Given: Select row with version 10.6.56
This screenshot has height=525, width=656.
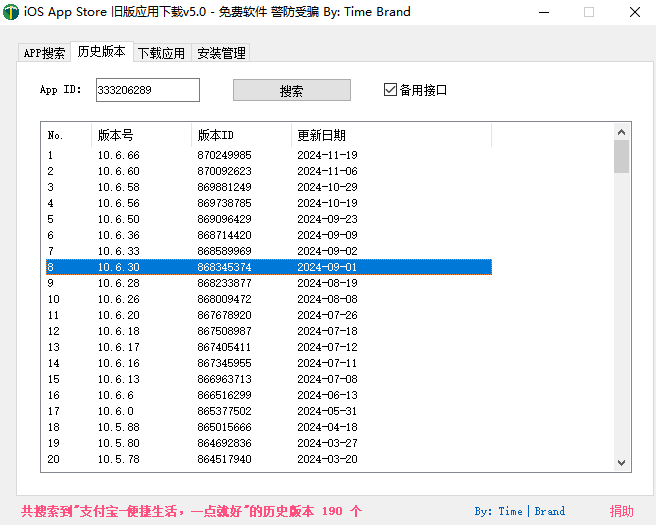Looking at the screenshot, I should click(x=269, y=203).
